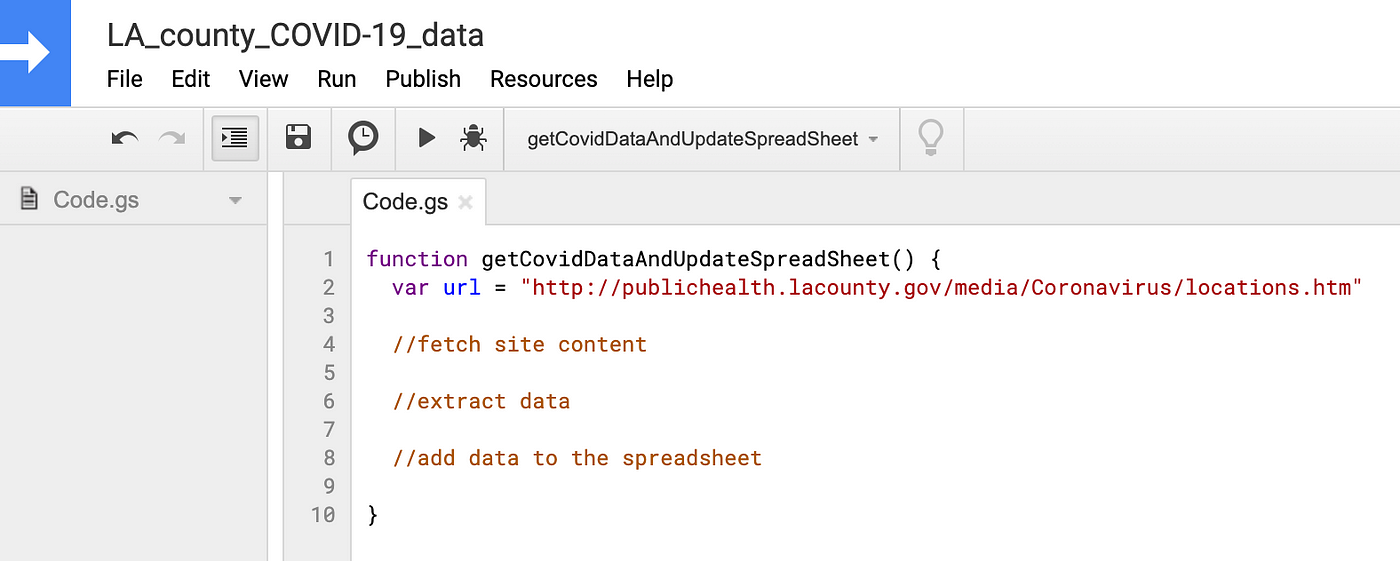Open the Publish menu

(x=423, y=79)
